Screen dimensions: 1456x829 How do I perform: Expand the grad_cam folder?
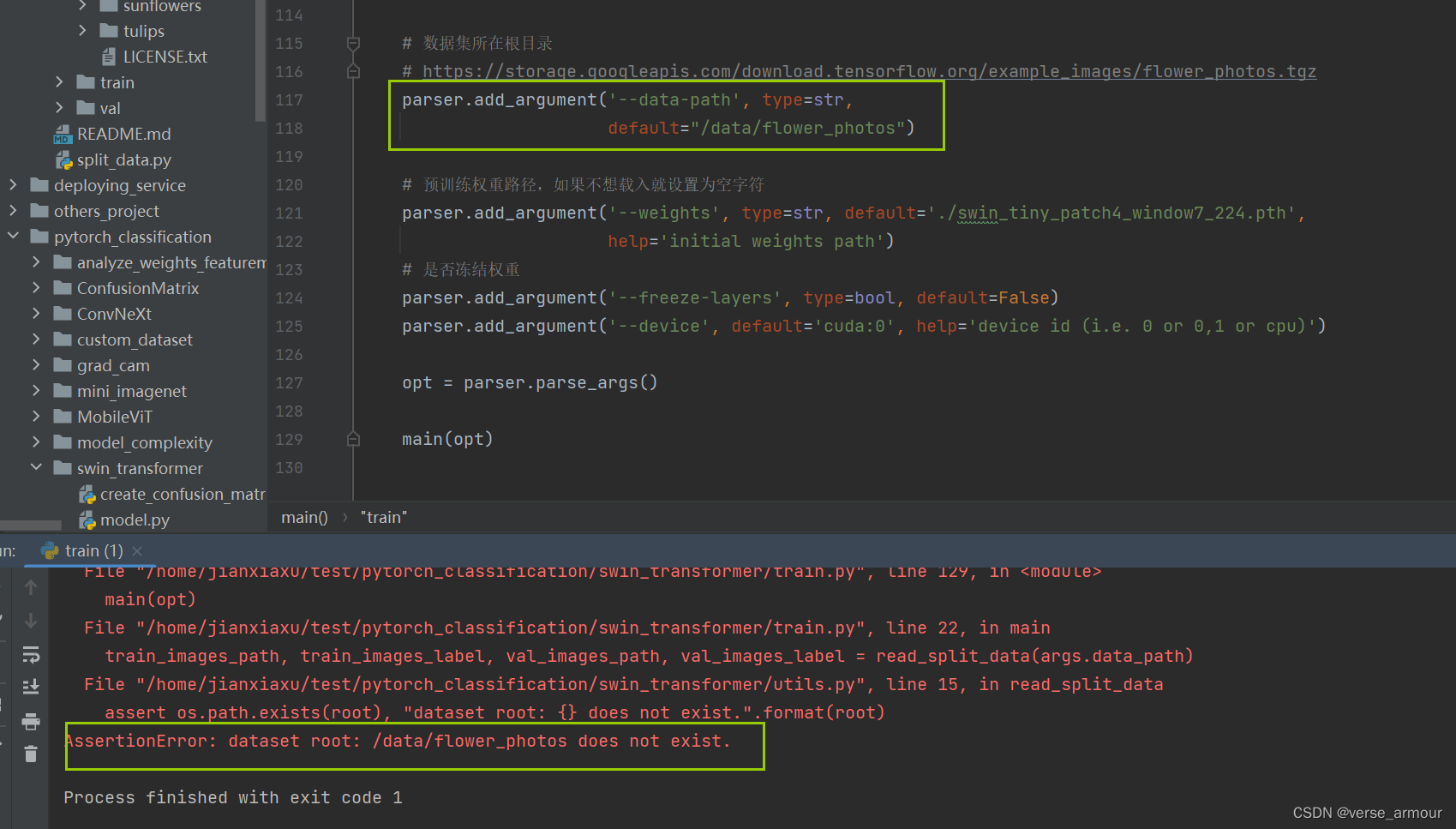[36, 364]
